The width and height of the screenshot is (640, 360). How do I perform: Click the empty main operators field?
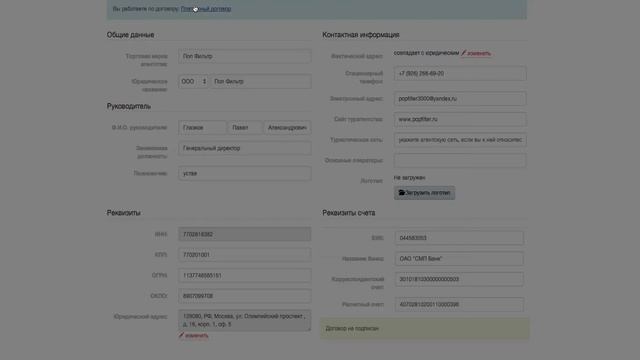pyautogui.click(x=460, y=160)
